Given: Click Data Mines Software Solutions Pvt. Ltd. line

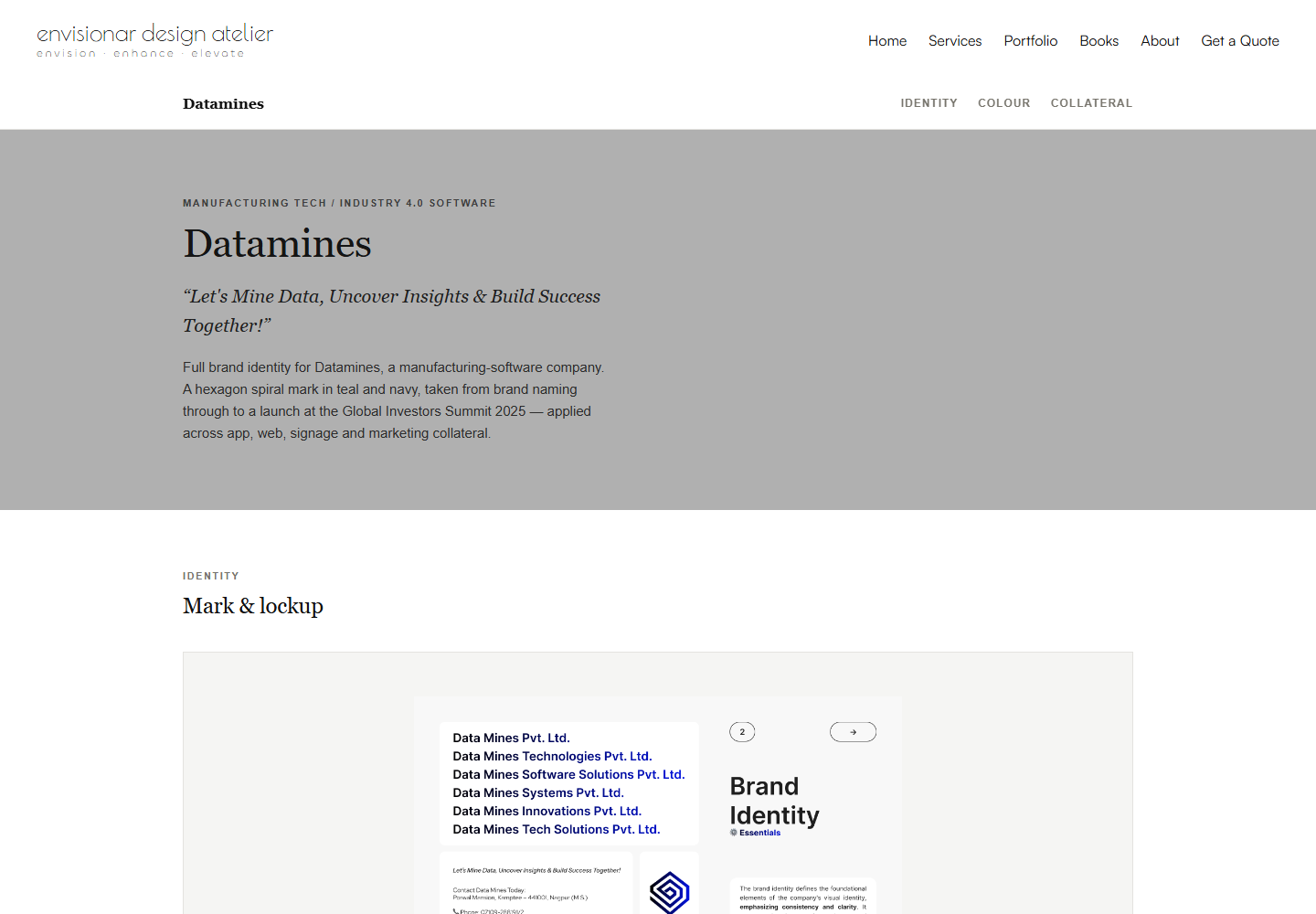Looking at the screenshot, I should click(x=568, y=774).
